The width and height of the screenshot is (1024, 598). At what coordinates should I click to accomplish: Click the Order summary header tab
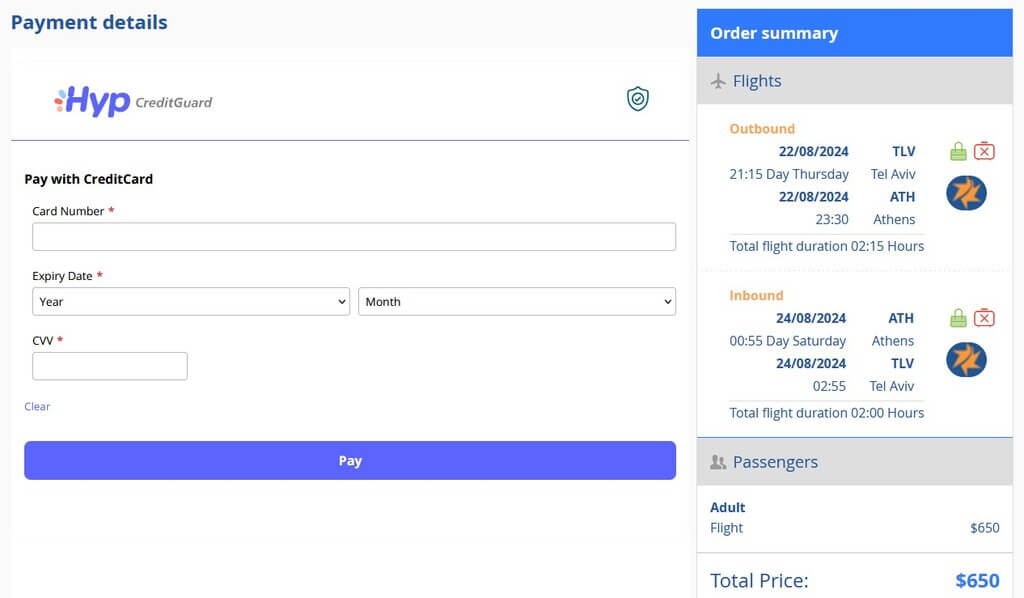tap(854, 33)
